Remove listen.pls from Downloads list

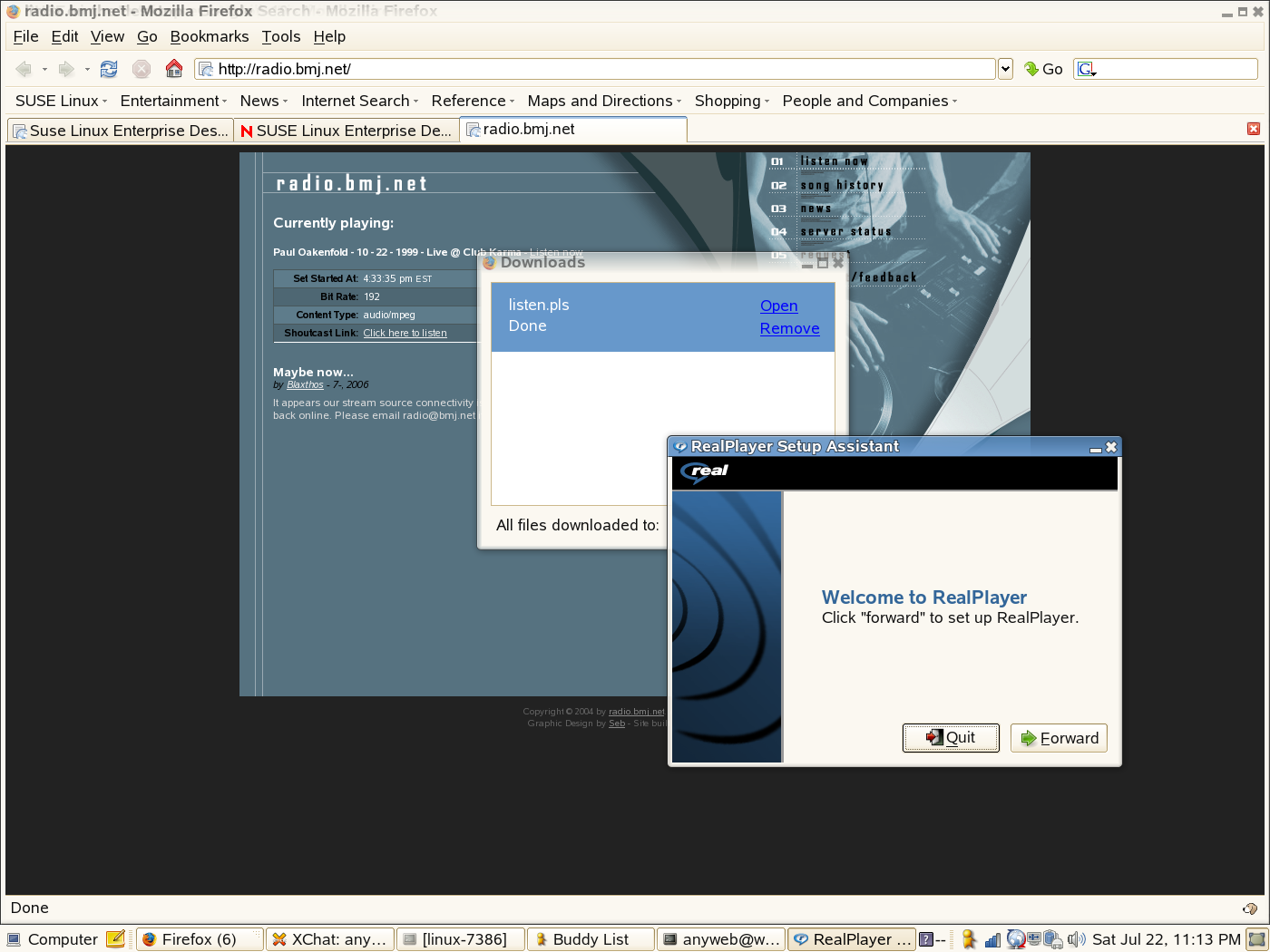(x=789, y=328)
